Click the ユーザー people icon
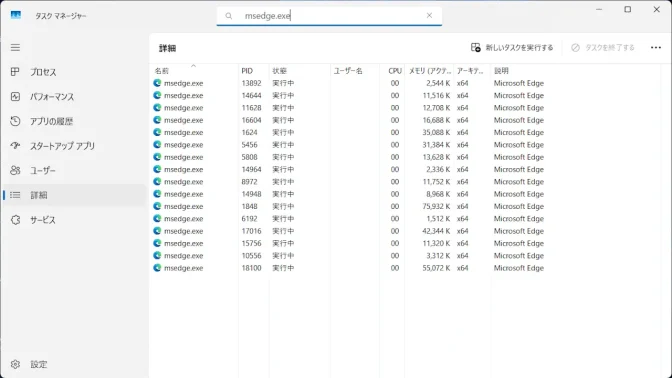The image size is (672, 378). pos(15,171)
